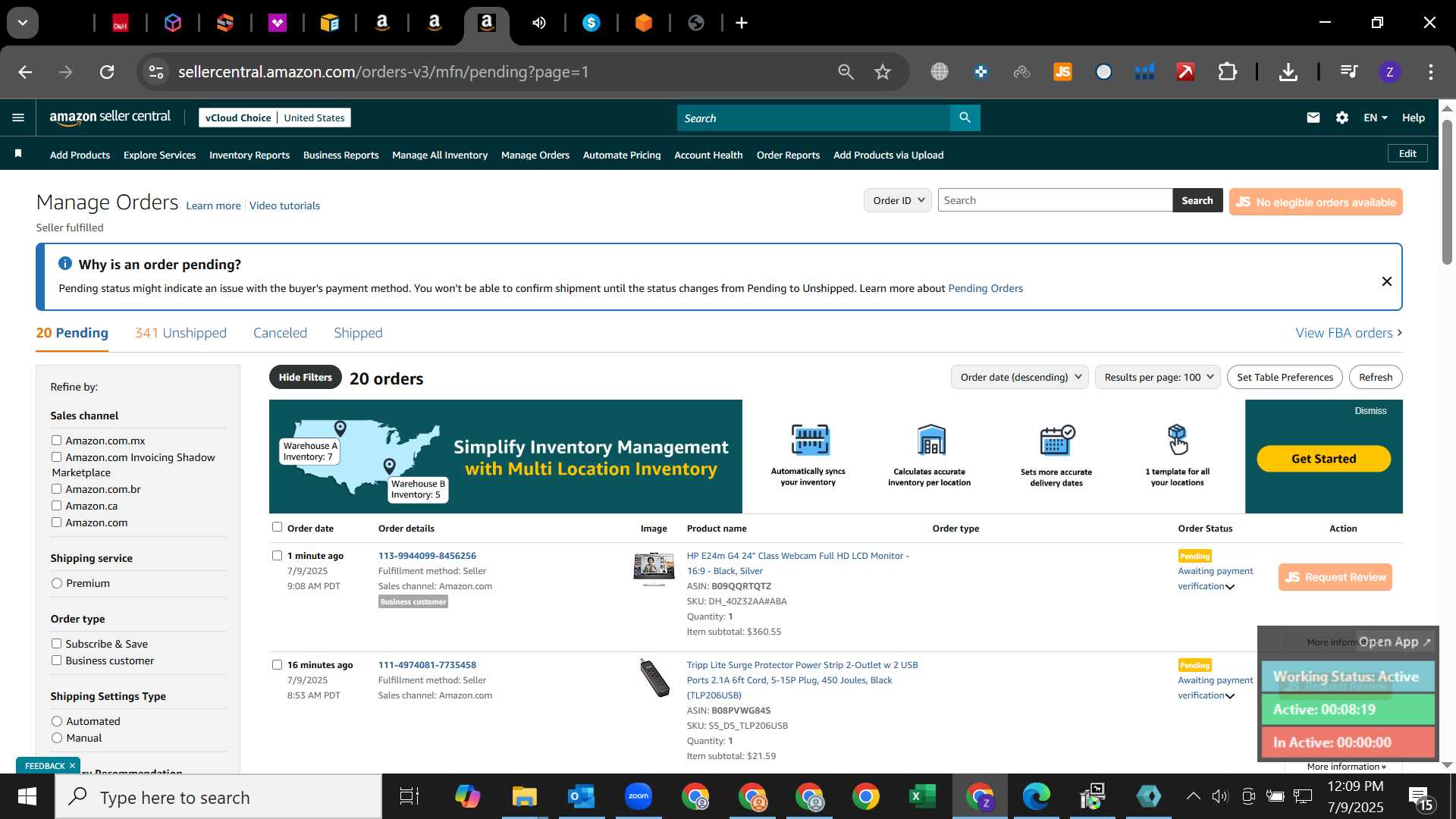The image size is (1456, 819).
Task: Open the Seller Central hamburger menu
Action: pyautogui.click(x=18, y=118)
